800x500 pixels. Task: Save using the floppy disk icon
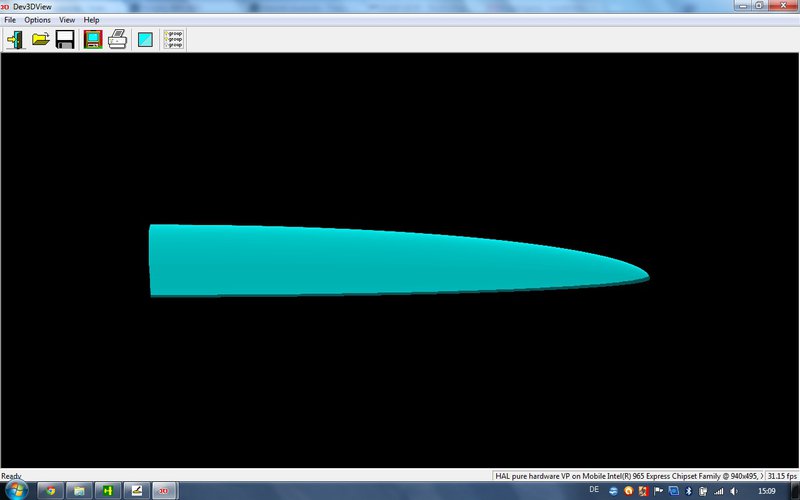coord(65,40)
